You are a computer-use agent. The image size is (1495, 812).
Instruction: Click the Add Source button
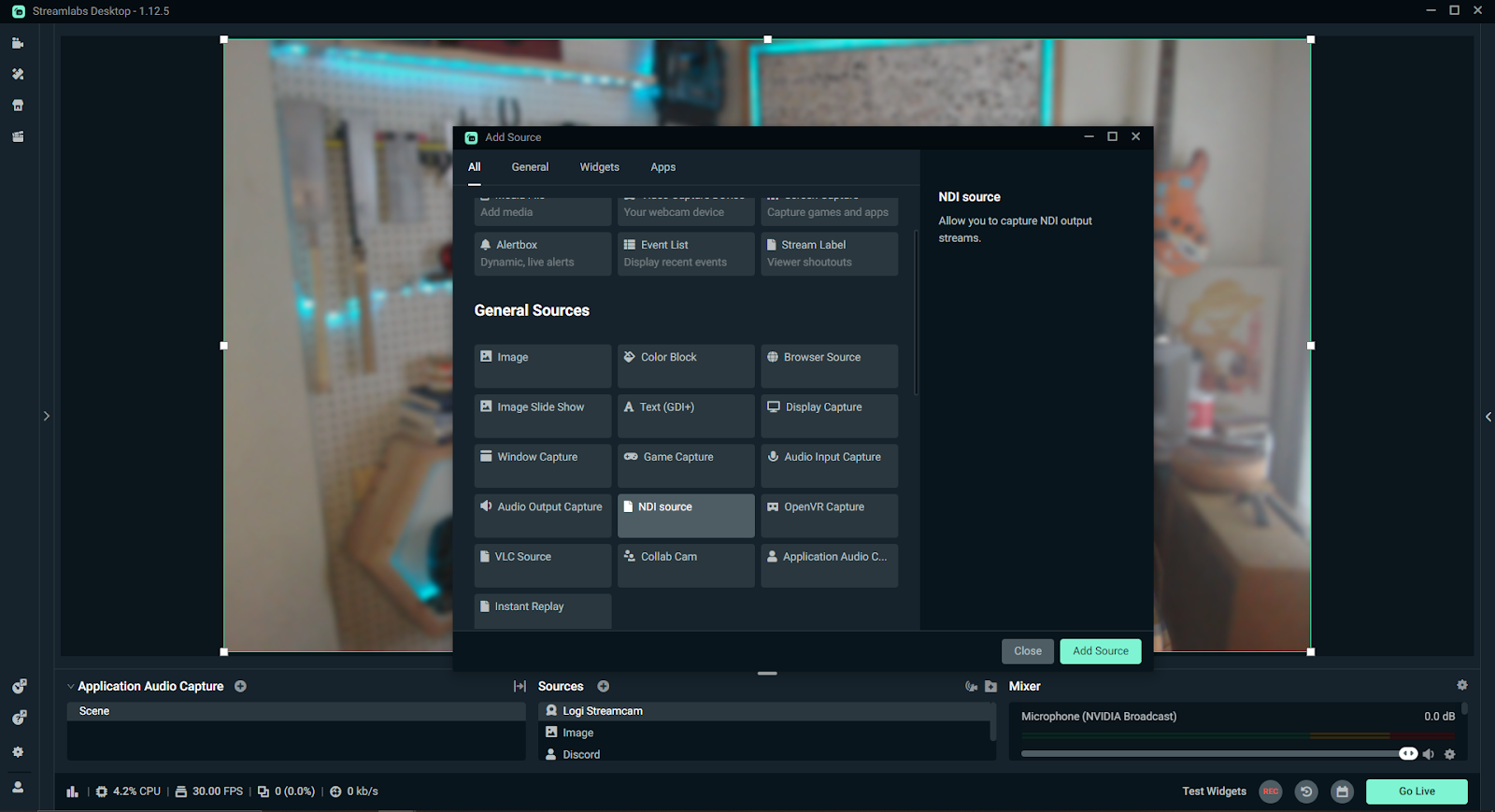1100,651
